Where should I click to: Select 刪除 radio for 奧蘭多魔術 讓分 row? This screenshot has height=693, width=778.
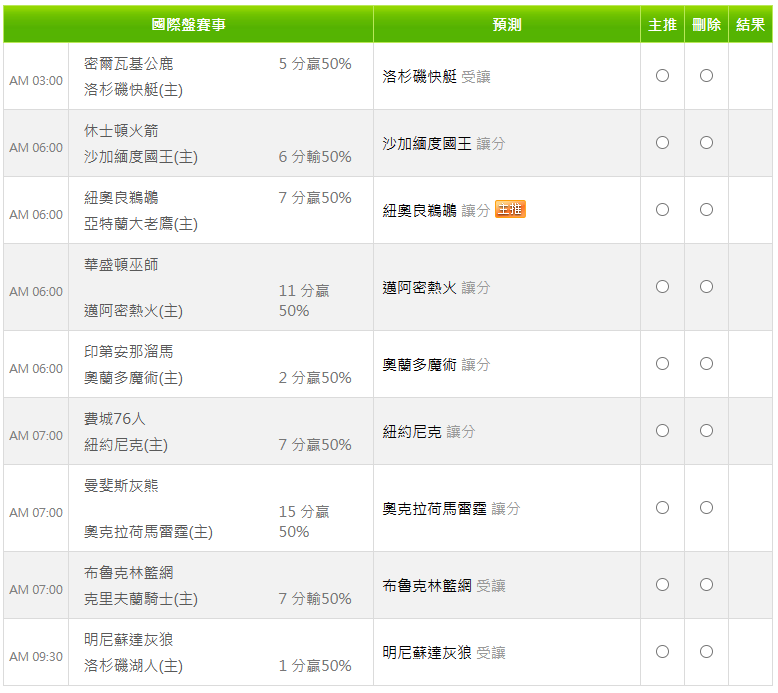tap(706, 364)
